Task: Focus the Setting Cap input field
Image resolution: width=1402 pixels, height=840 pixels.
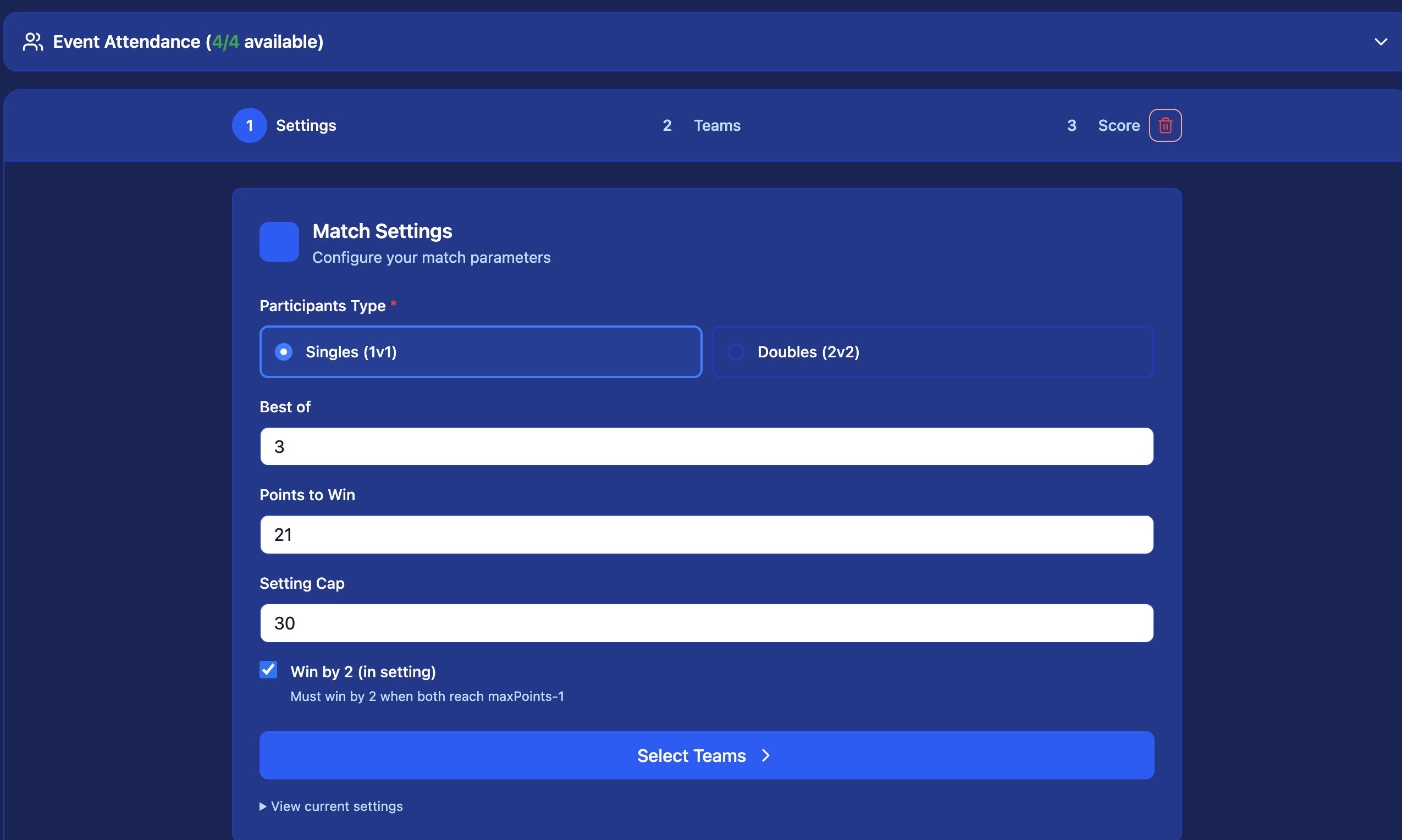Action: [x=706, y=623]
